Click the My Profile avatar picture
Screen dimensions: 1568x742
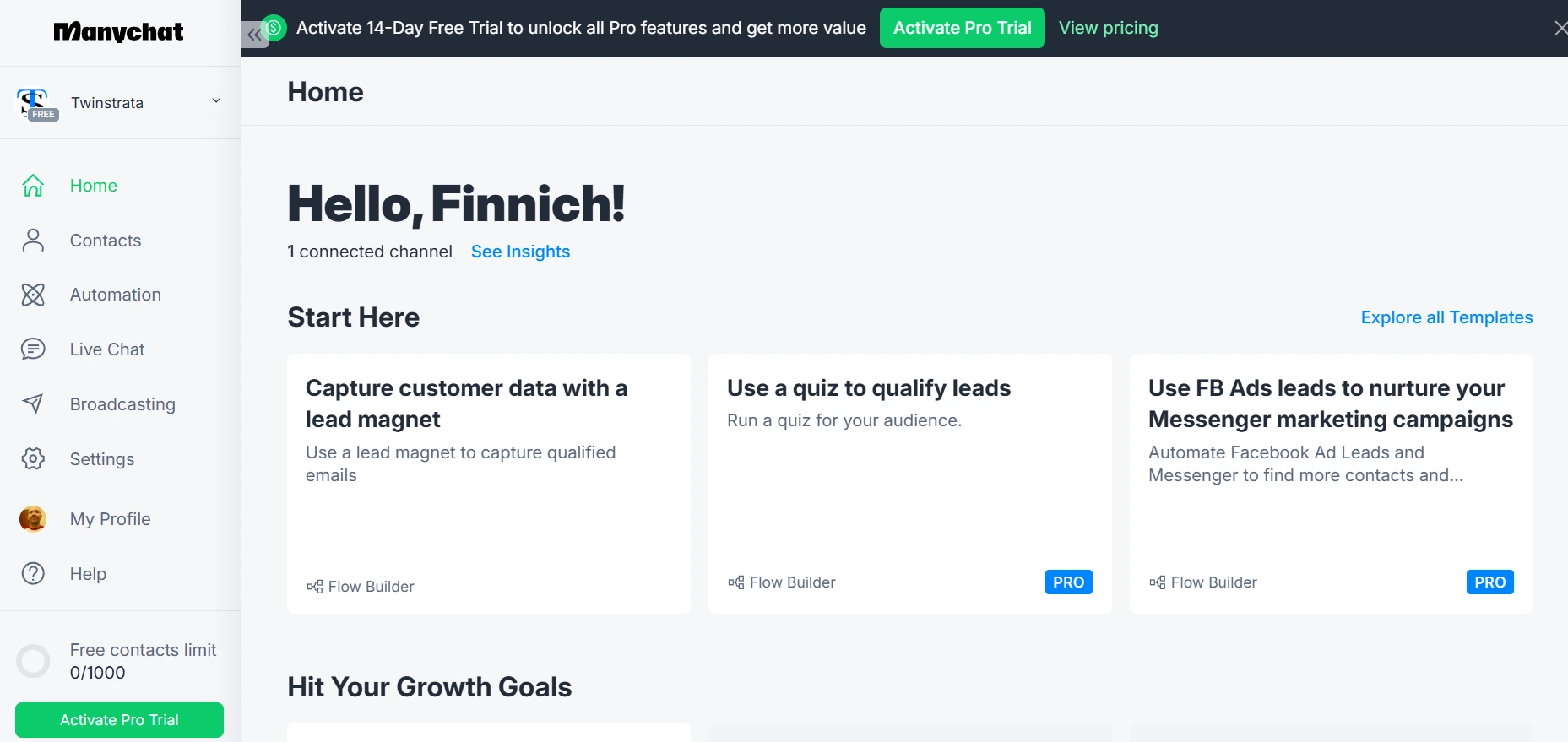pyautogui.click(x=33, y=519)
